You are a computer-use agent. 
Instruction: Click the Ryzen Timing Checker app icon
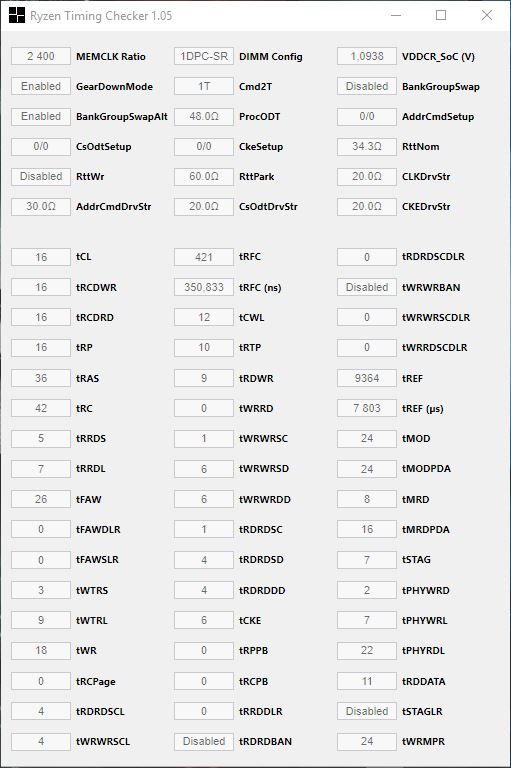[x=17, y=16]
